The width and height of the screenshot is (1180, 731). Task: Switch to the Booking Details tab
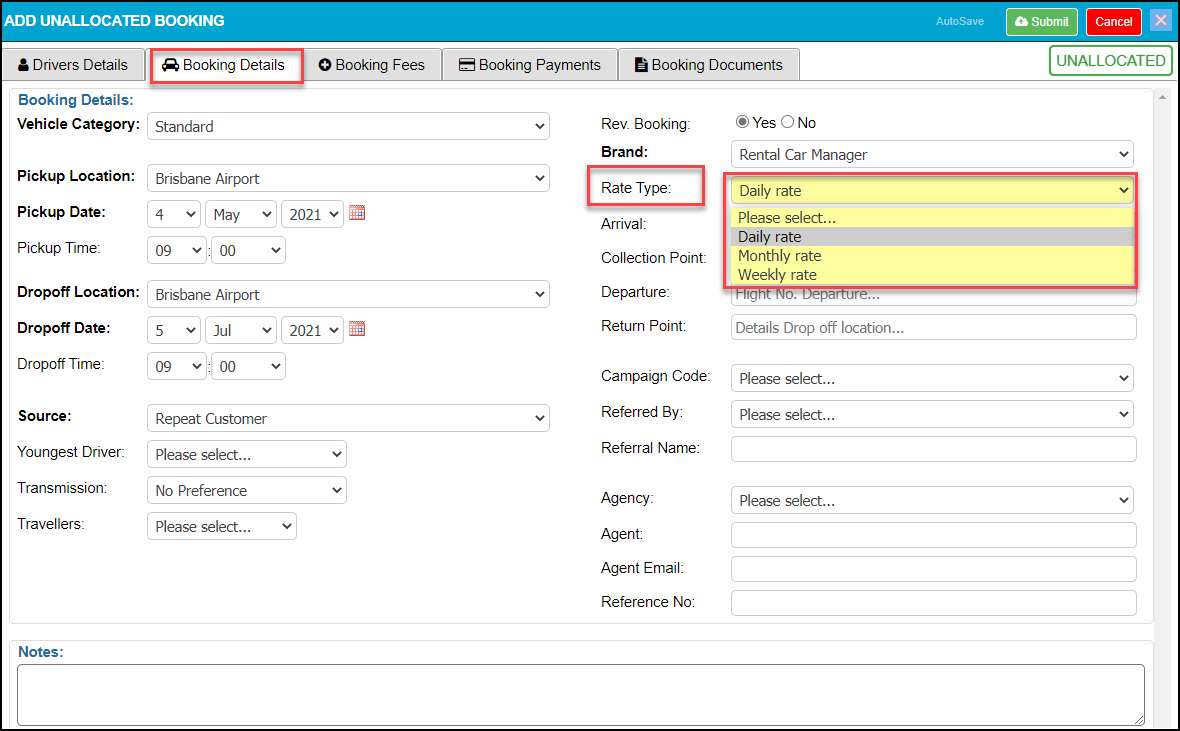pos(227,65)
